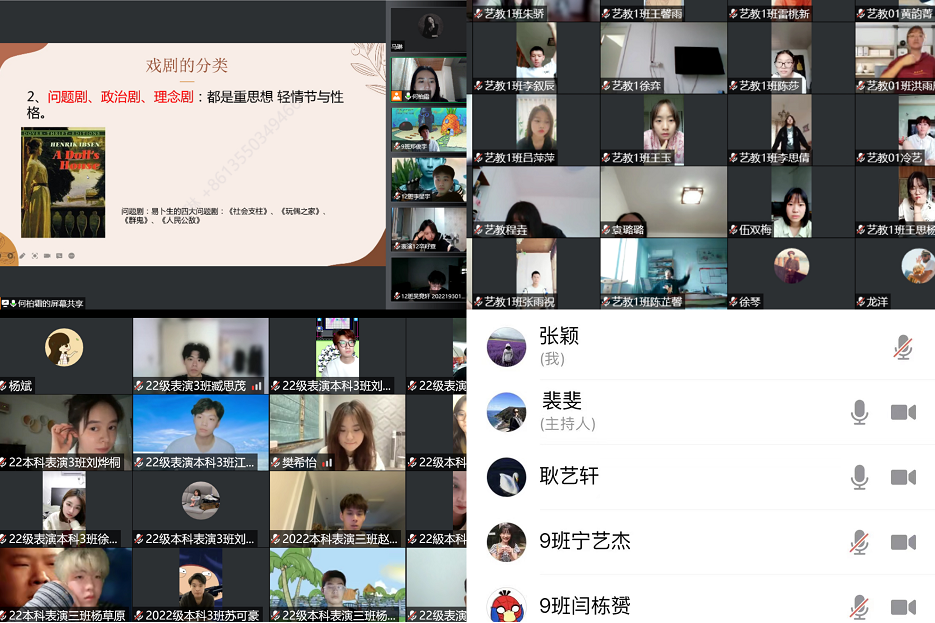Screen dimensions: 935x623
Task: Click the network signal indicator on 臧思茂's tile
Action: [x=257, y=383]
